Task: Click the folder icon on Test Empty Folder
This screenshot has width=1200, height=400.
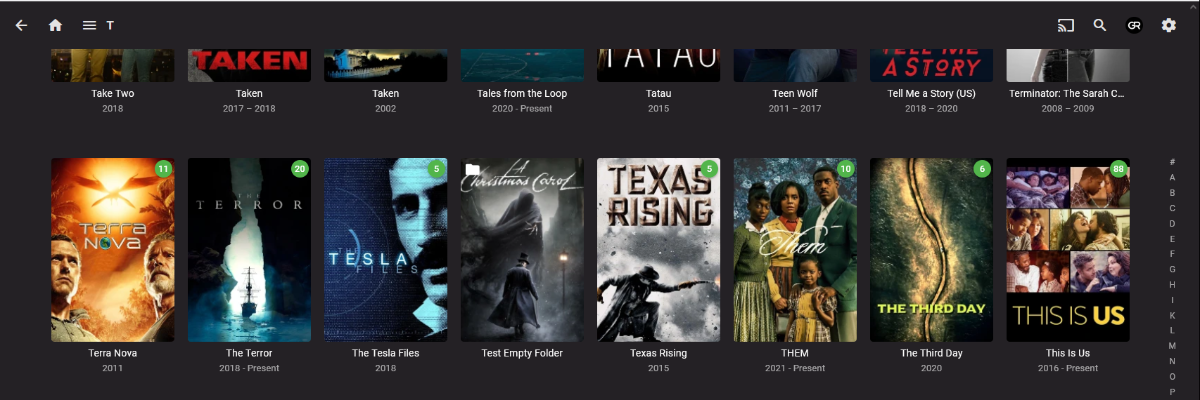Action: click(x=473, y=169)
